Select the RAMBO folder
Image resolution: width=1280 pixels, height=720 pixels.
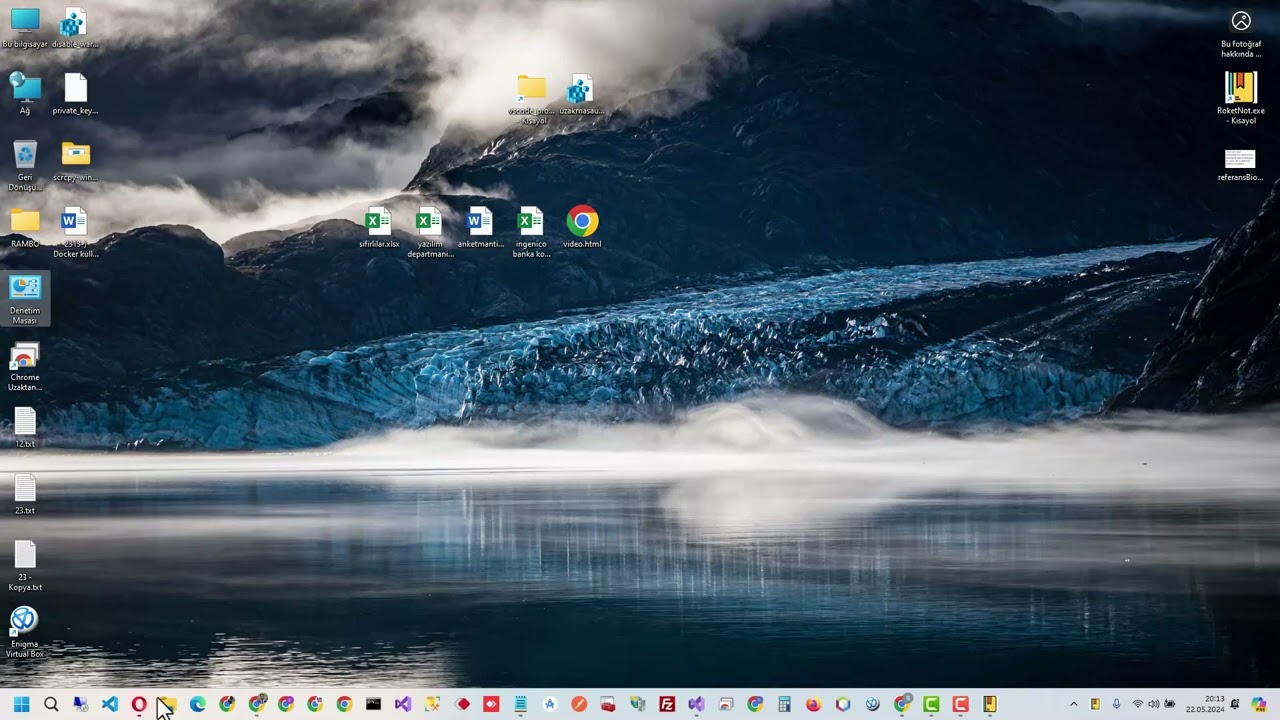click(x=25, y=227)
